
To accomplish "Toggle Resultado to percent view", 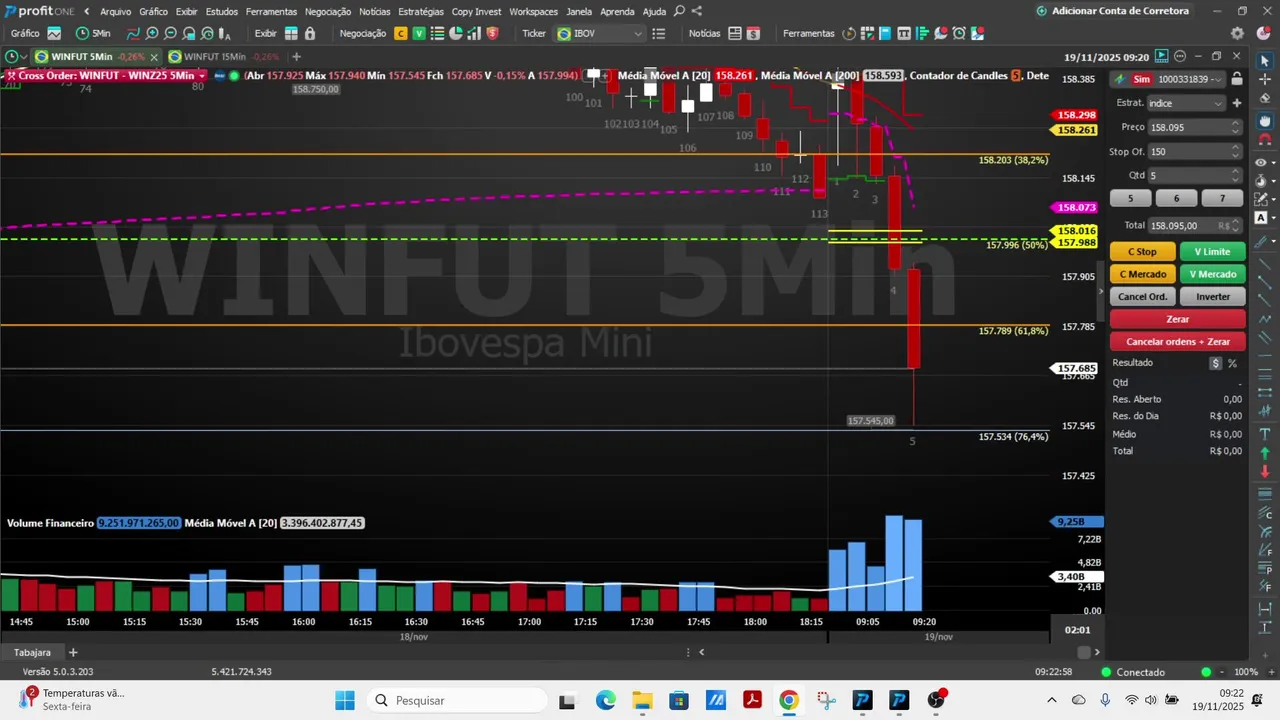I will (x=1232, y=363).
